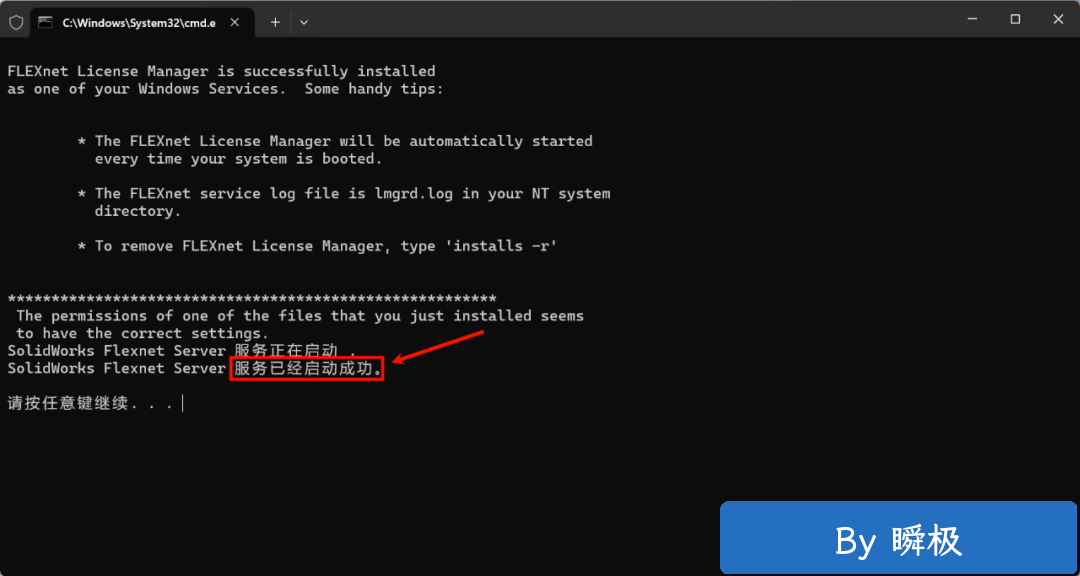Close the terminal window

(x=1058, y=19)
